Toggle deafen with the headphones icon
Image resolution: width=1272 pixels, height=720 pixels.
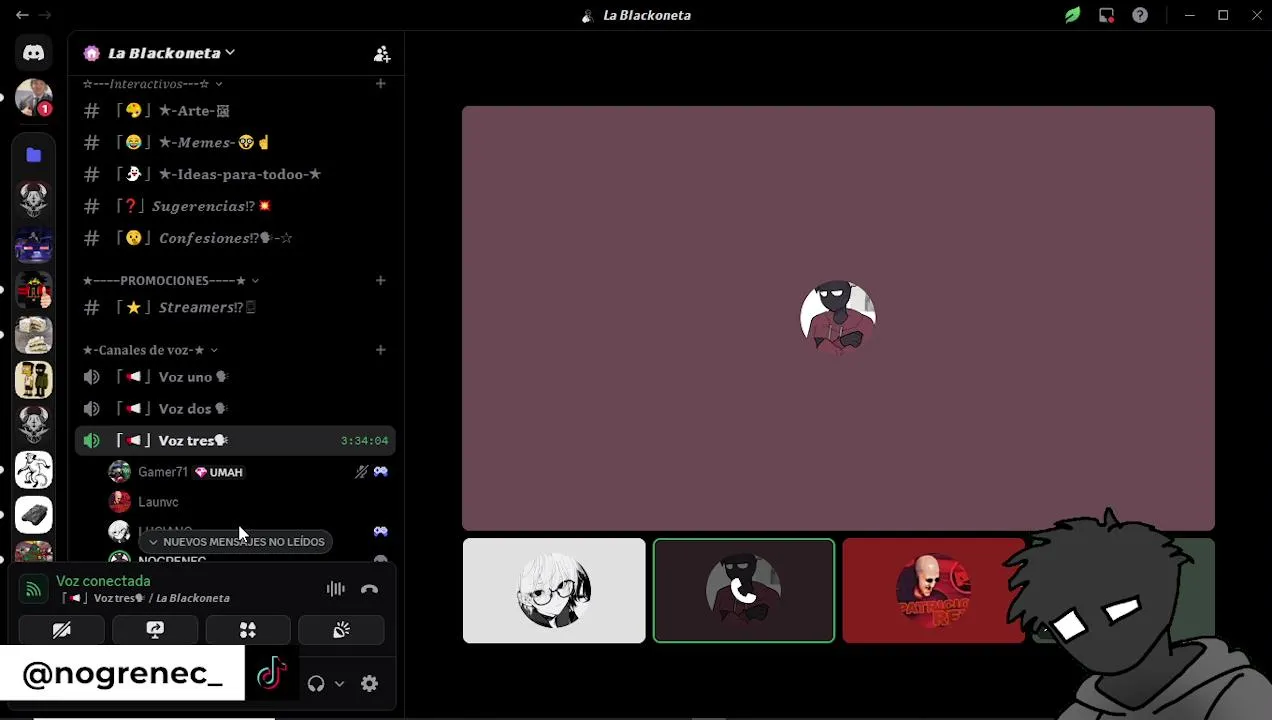[316, 684]
